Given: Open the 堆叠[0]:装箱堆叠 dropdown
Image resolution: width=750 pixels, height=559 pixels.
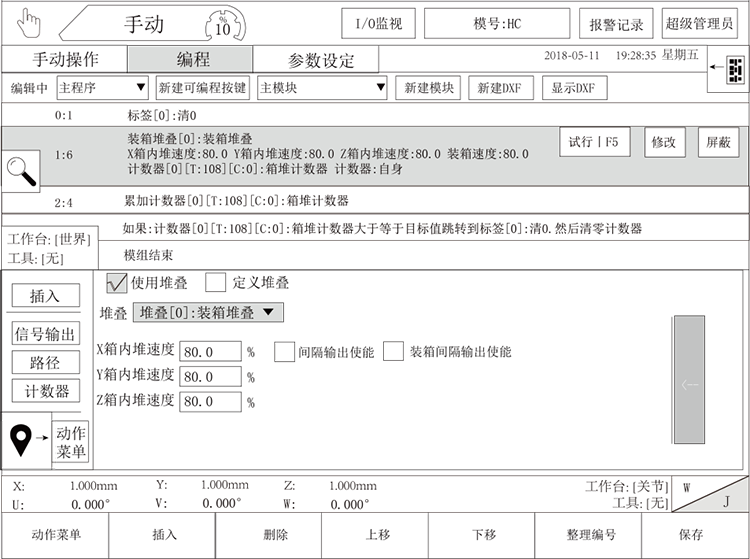Looking at the screenshot, I should pyautogui.click(x=208, y=313).
